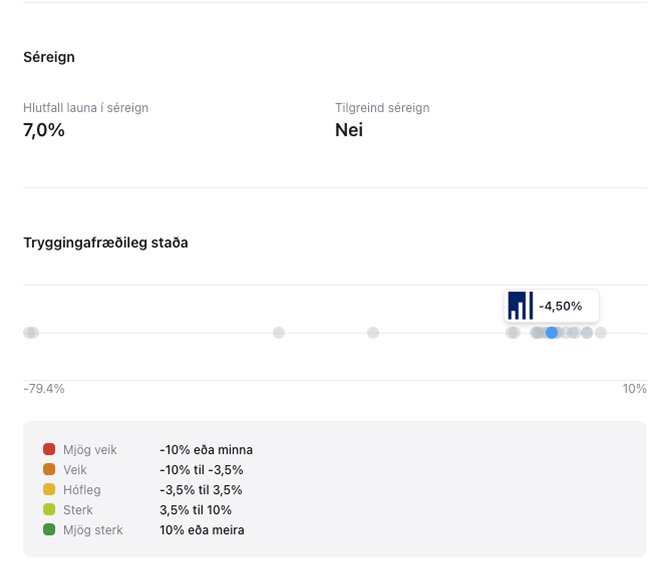
Task: Click the 7,0% séreign percentage value
Action: tap(44, 130)
